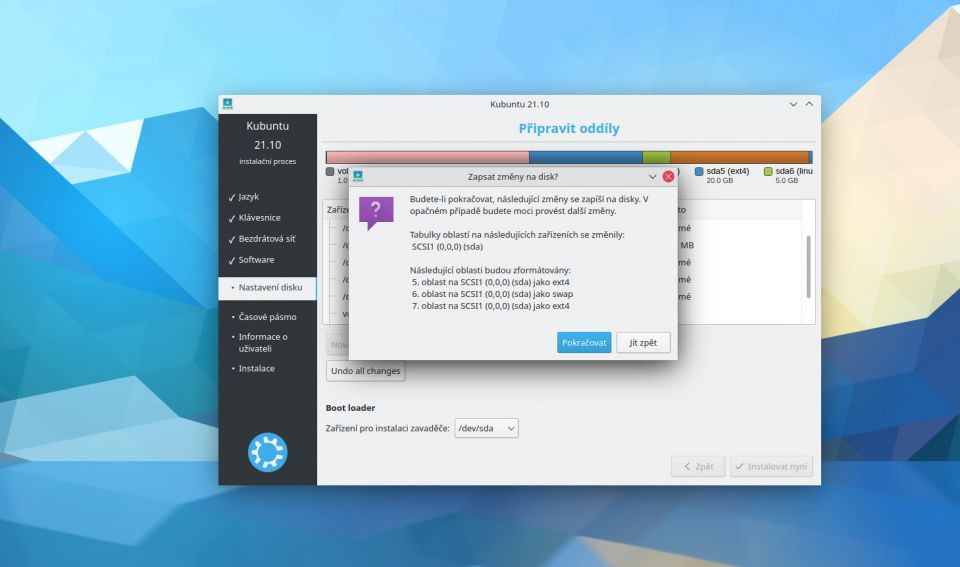Click the Kubuntu gear logo in sidebar
This screenshot has width=960, height=567.
(x=268, y=452)
